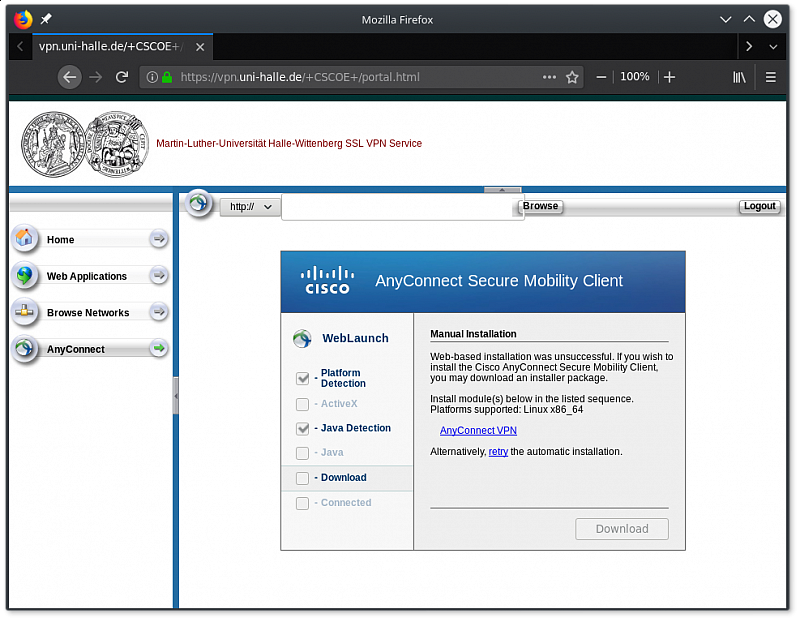Click the arrow button next to Browse Networks
Screen dimensions: 800x622
pos(159,311)
